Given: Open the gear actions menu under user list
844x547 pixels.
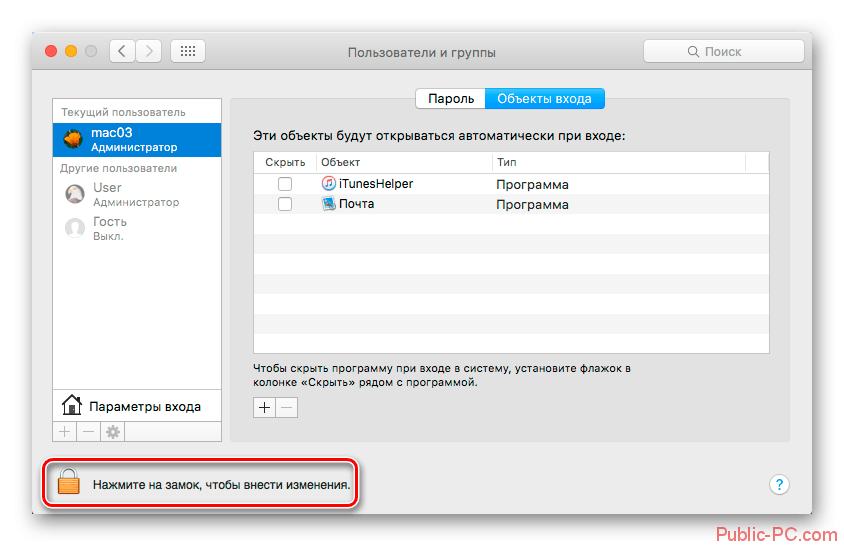Looking at the screenshot, I should 113,432.
